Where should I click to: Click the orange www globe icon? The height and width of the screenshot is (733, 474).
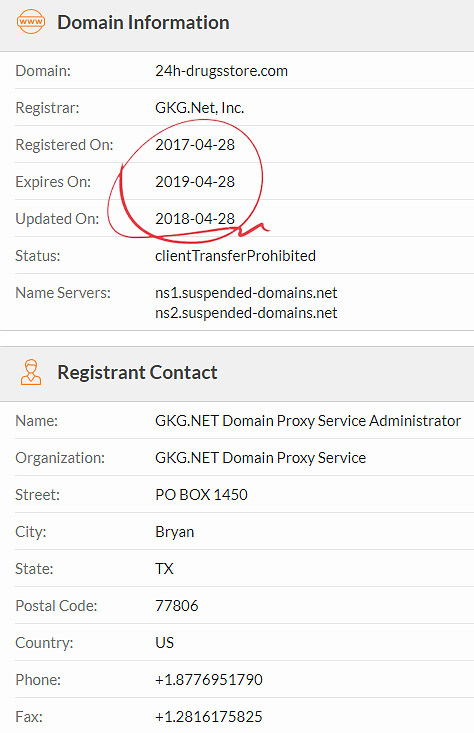coord(31,22)
